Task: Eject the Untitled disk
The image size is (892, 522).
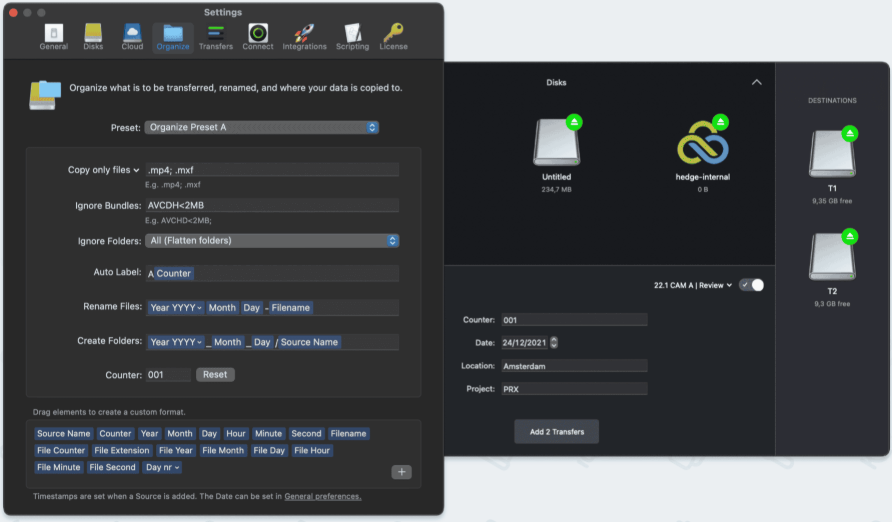Action: pos(574,122)
